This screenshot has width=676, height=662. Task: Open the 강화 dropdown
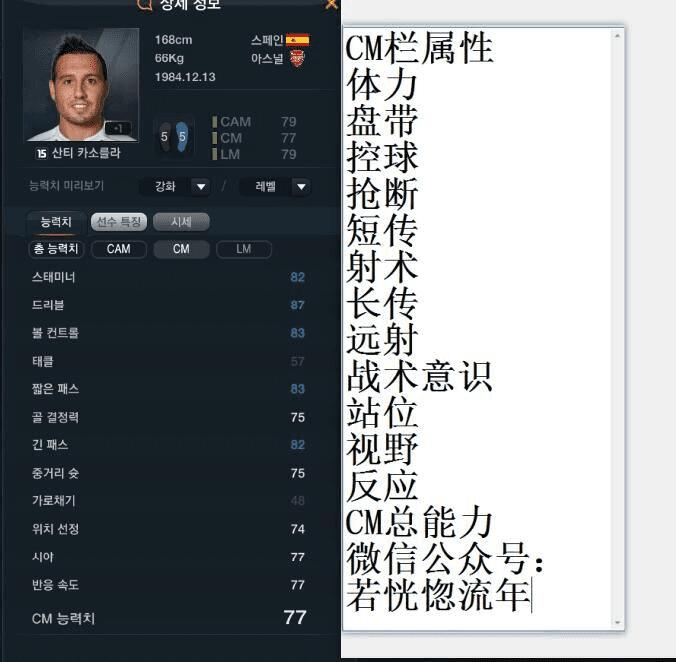pos(175,187)
